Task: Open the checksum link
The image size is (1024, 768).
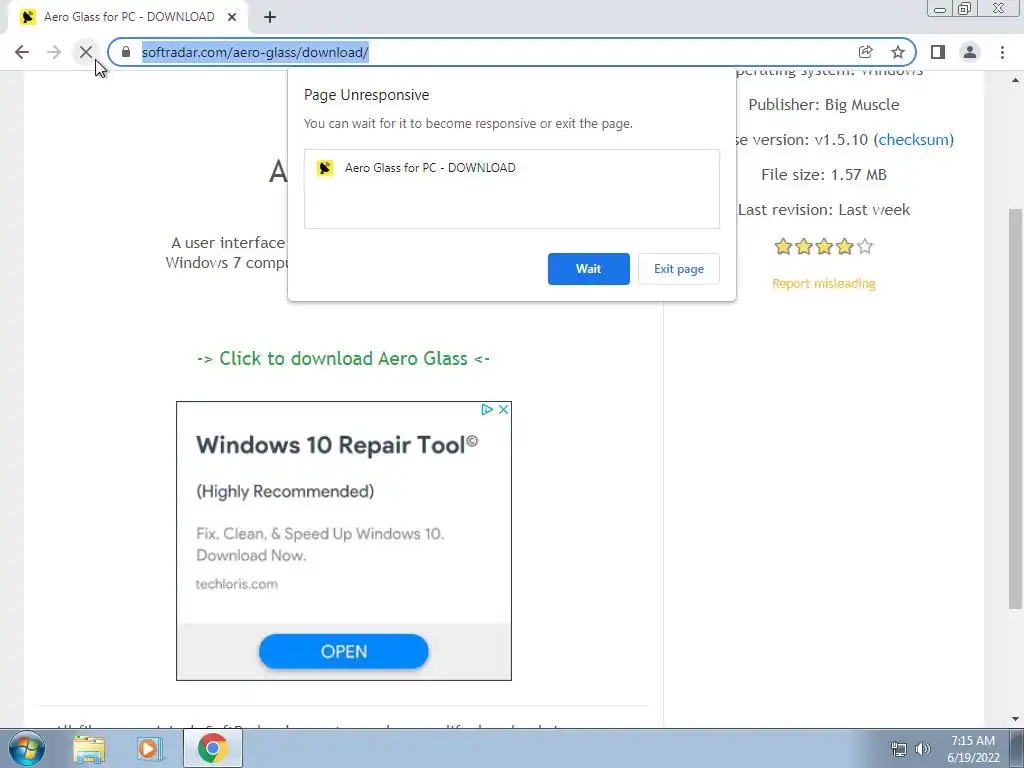Action: coord(913,140)
